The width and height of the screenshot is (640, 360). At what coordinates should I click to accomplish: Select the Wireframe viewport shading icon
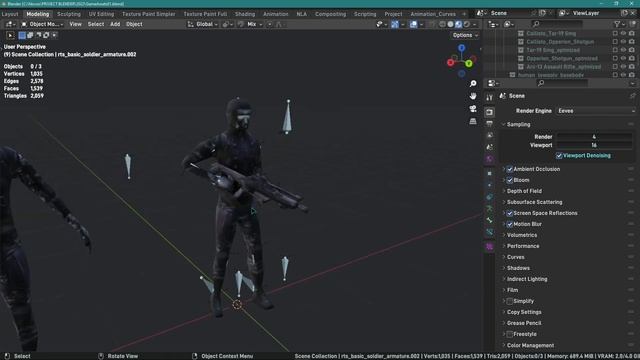coord(442,24)
